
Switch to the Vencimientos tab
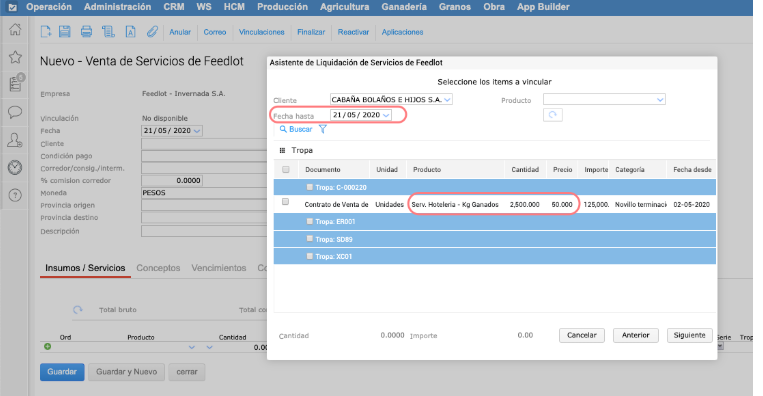pyautogui.click(x=218, y=268)
